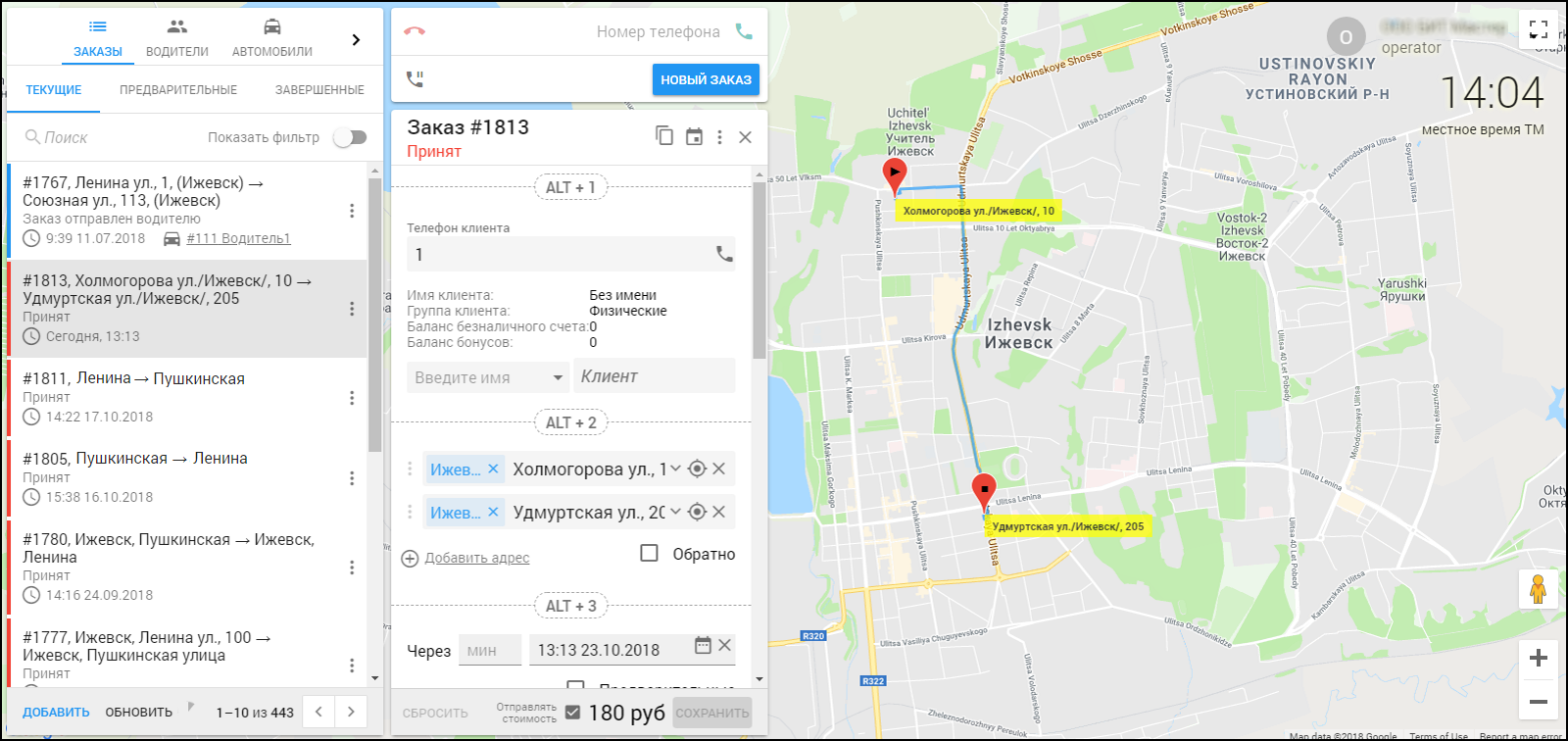Expand the Введите имя dropdown
This screenshot has height=741, width=1568.
click(558, 377)
